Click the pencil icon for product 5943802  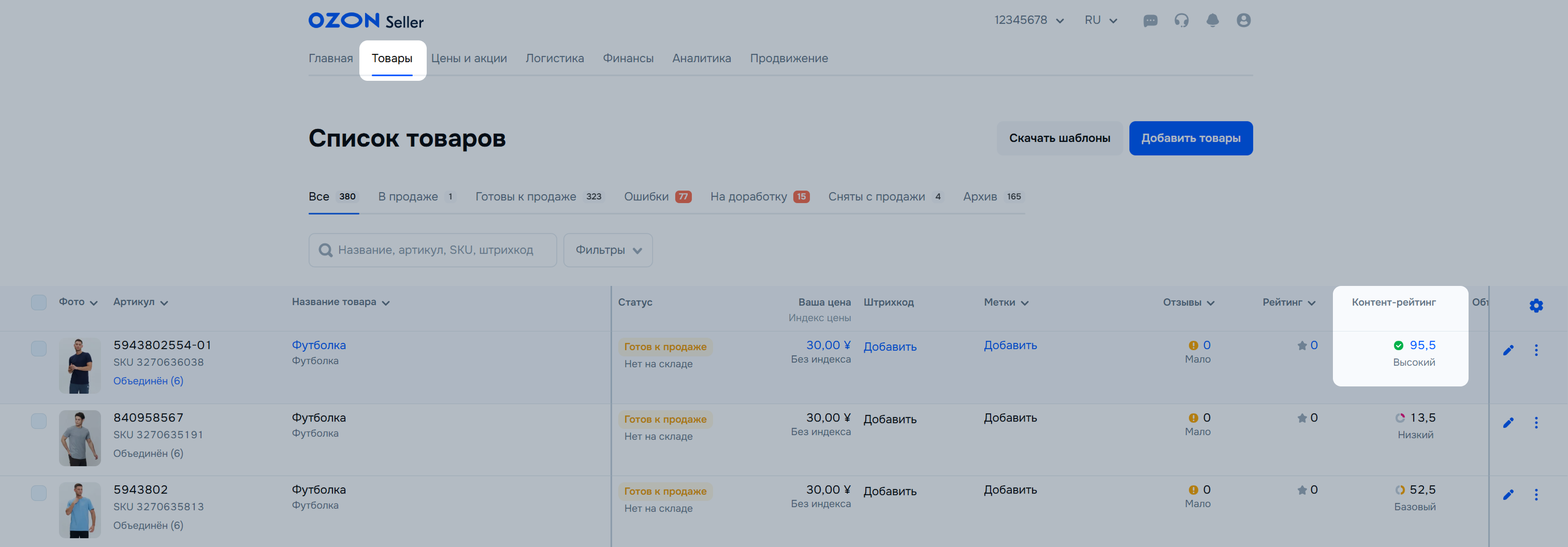(x=1508, y=494)
